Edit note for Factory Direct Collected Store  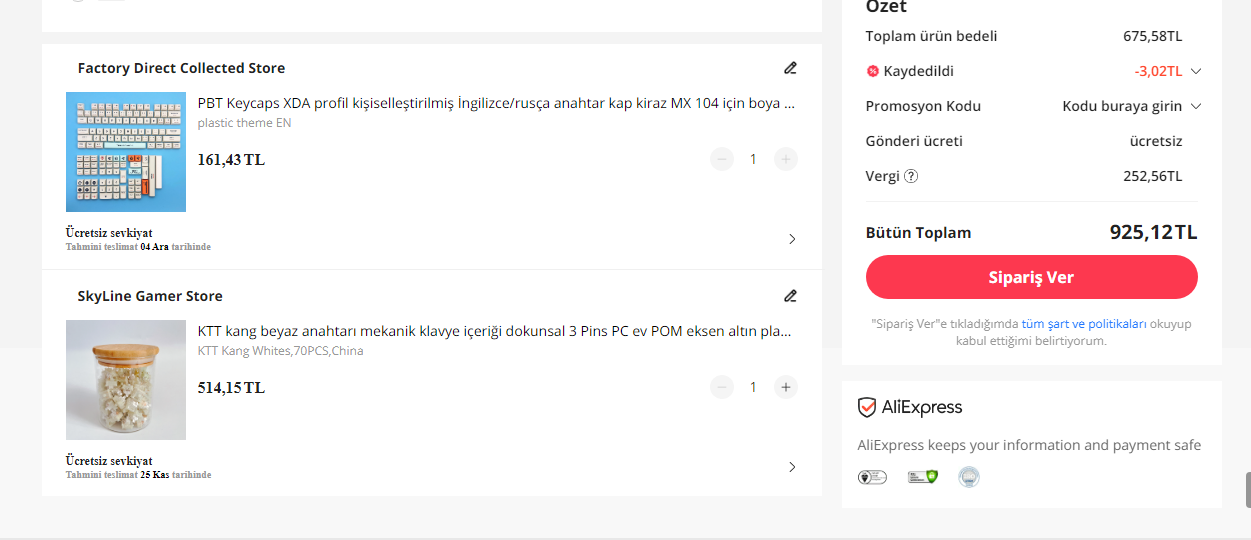point(790,68)
